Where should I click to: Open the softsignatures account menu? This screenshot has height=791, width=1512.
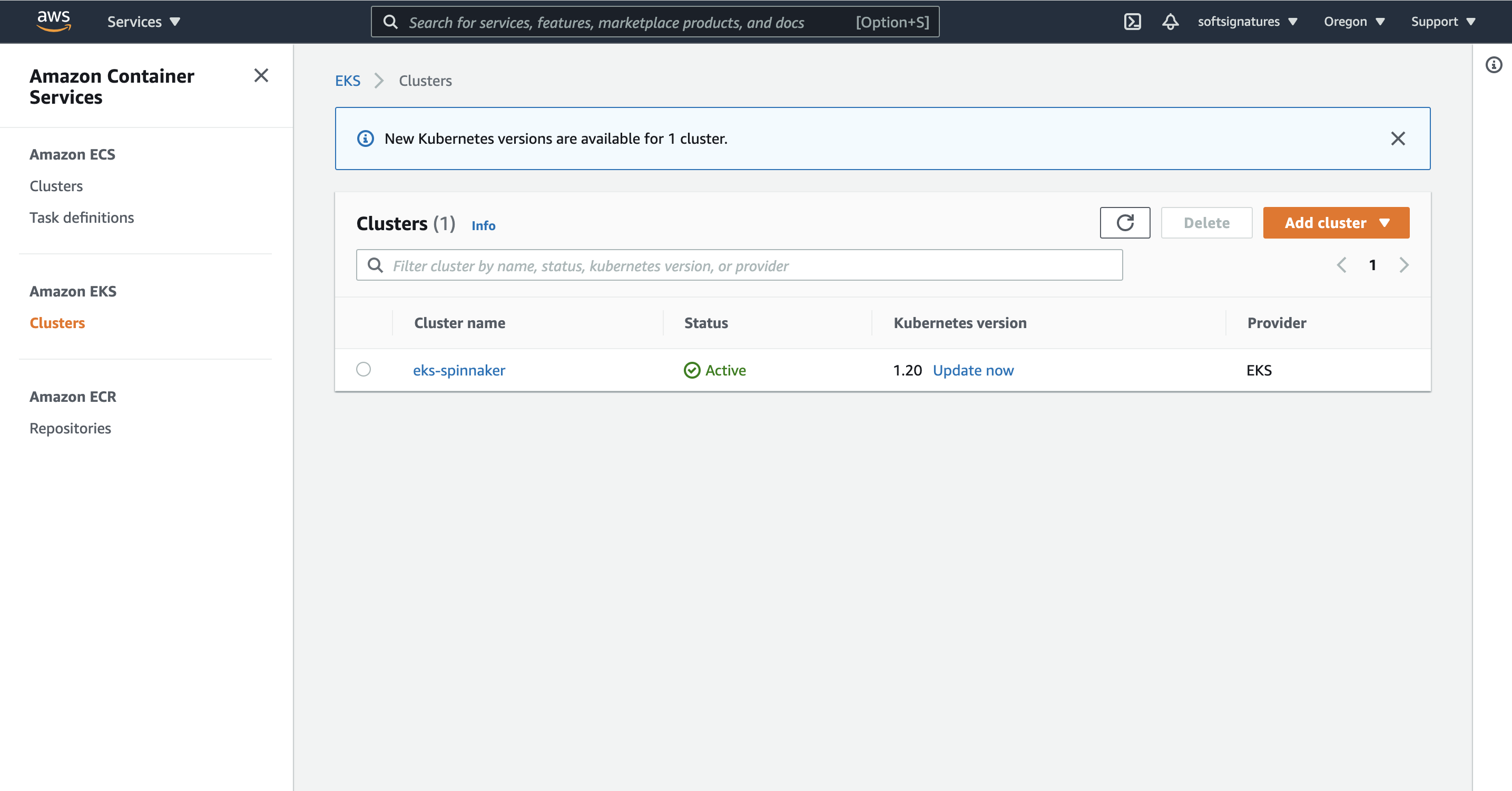[1246, 22]
